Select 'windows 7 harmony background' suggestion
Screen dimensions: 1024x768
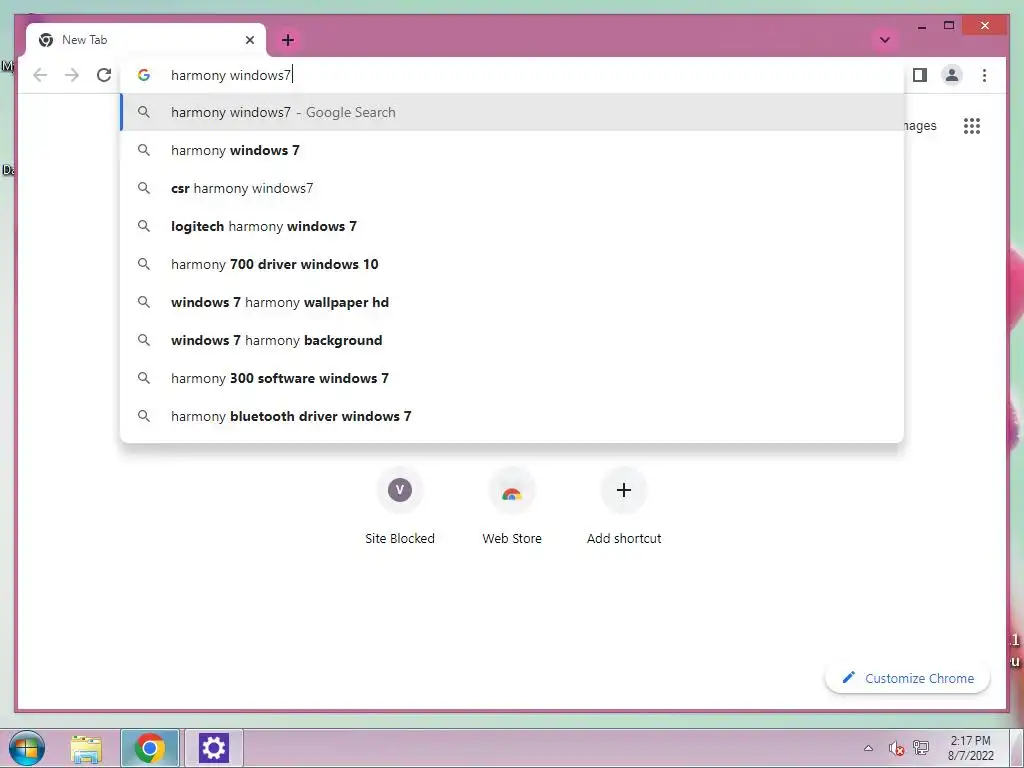pos(512,340)
